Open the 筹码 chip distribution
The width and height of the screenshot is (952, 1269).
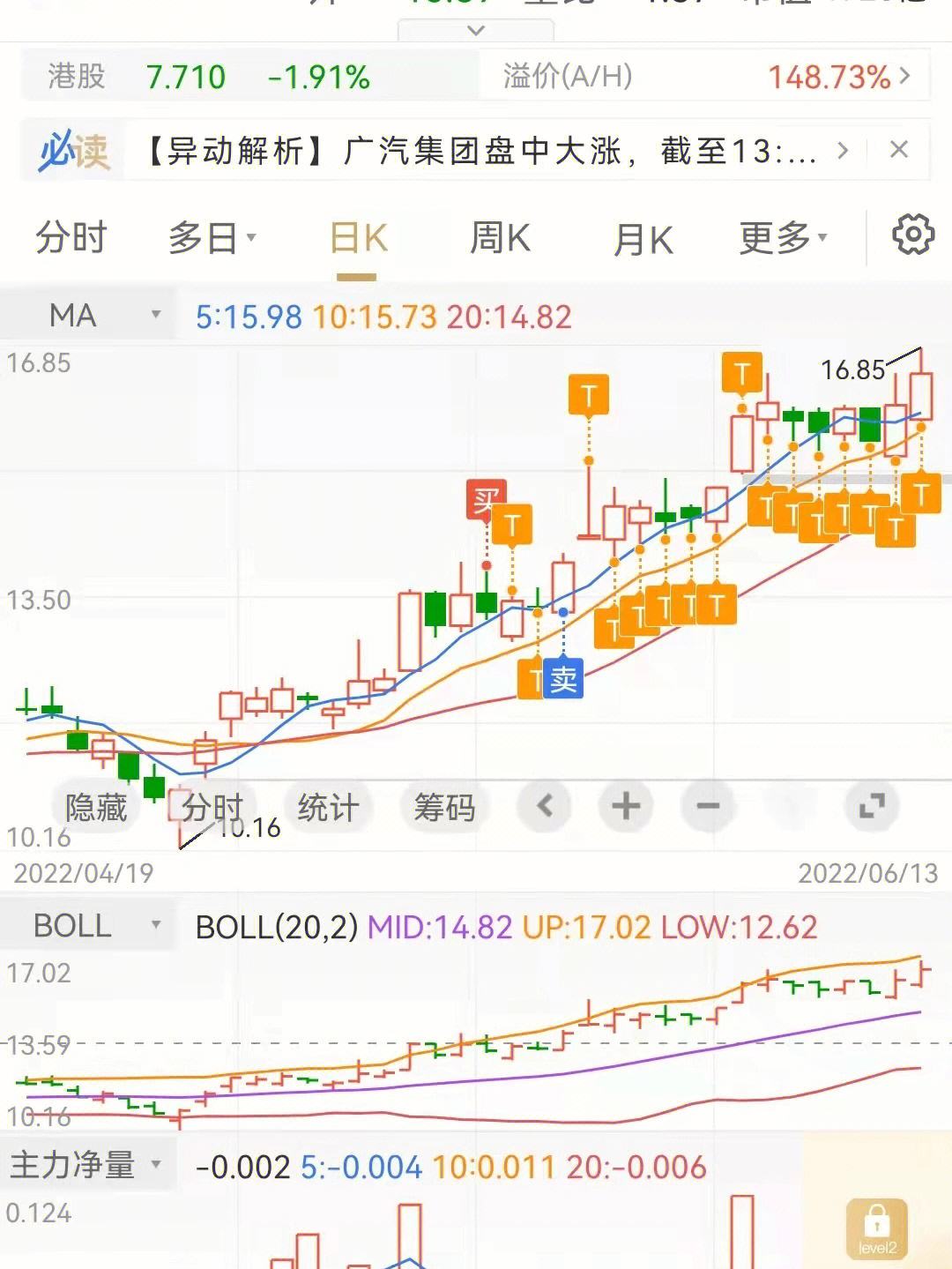[x=444, y=806]
